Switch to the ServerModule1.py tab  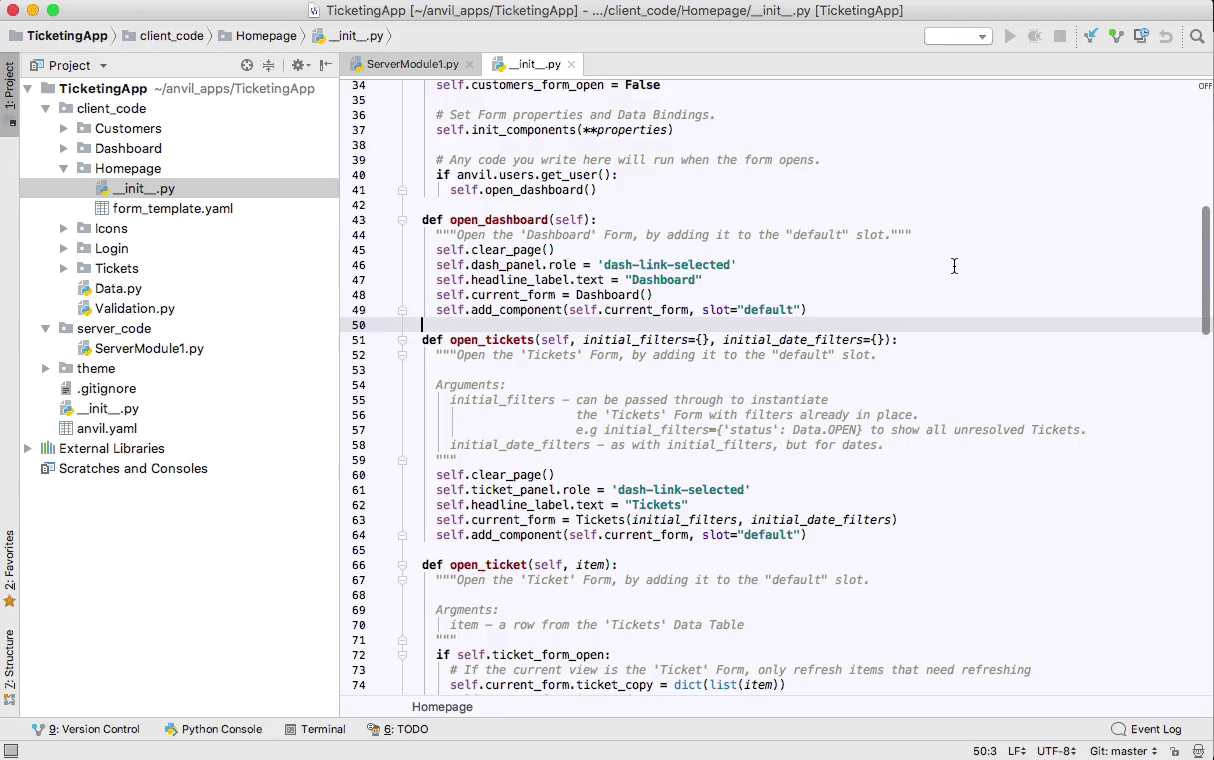(x=414, y=63)
